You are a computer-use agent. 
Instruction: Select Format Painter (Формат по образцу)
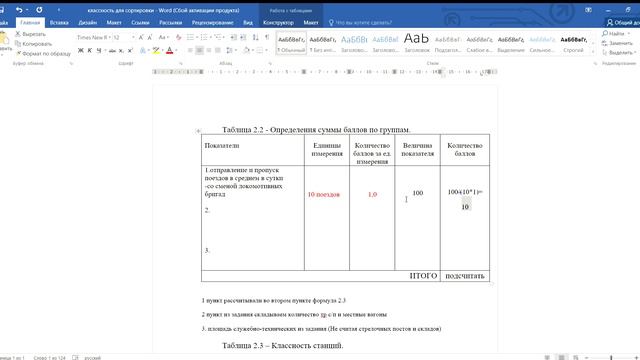click(43, 53)
